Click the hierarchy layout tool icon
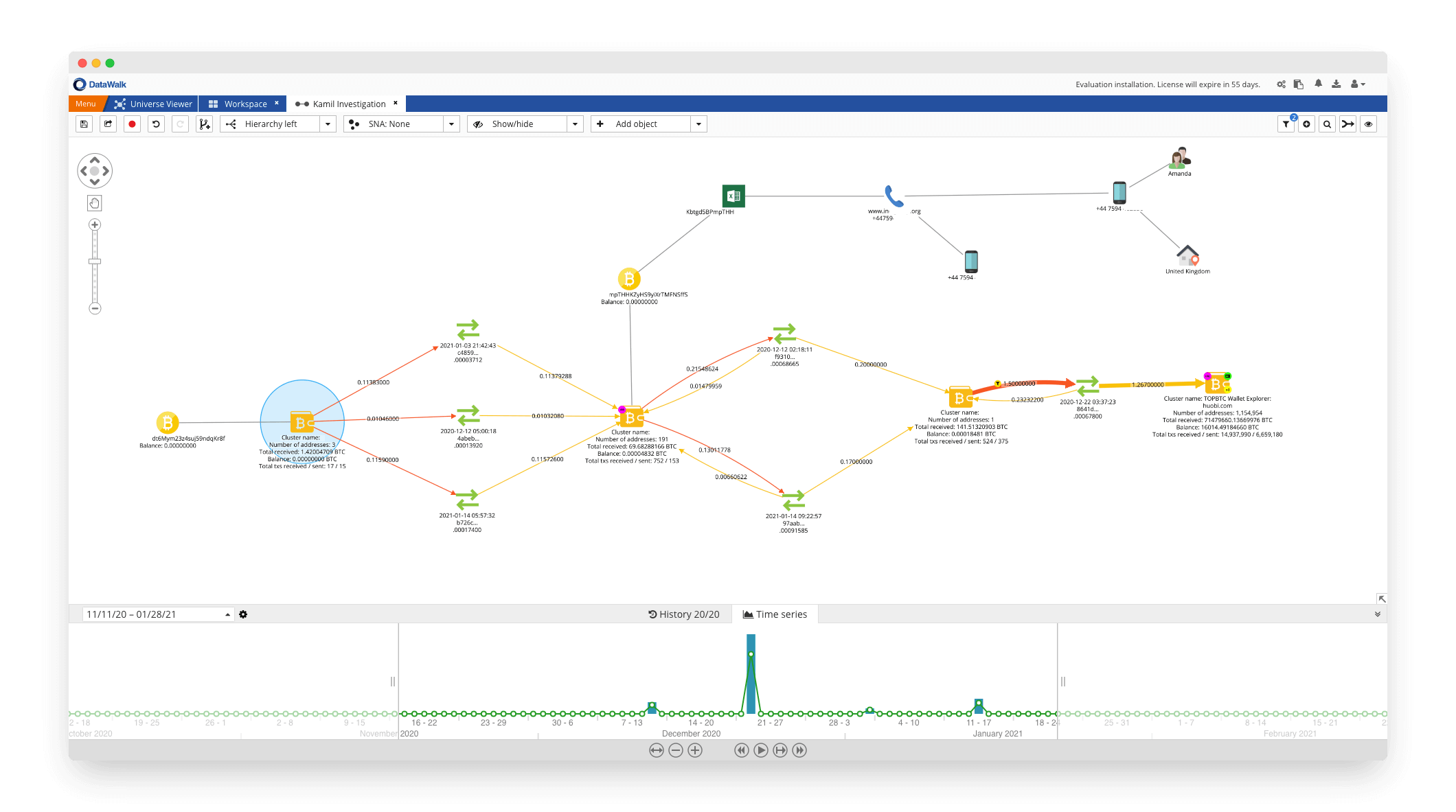Screen dimensions: 1456x812 point(231,124)
